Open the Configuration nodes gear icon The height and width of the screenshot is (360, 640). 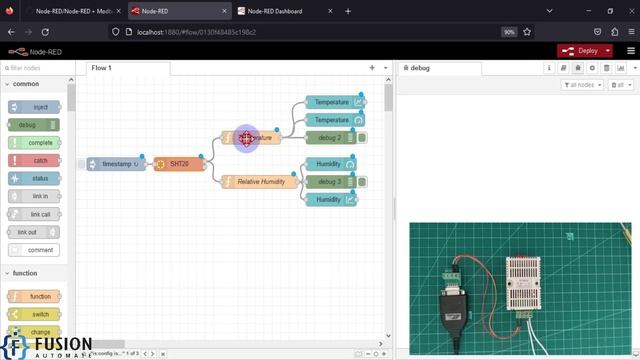[592, 68]
